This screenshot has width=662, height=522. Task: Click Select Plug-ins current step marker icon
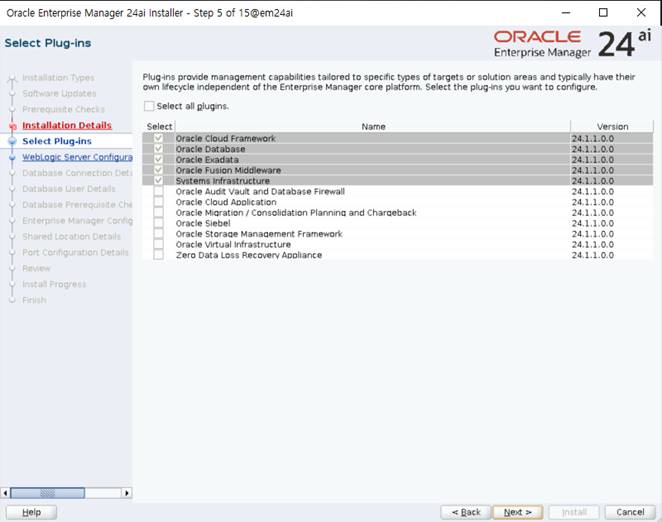click(12, 141)
